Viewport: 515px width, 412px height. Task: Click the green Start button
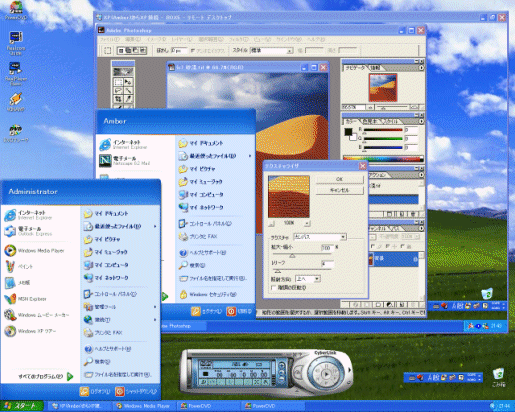(22, 406)
